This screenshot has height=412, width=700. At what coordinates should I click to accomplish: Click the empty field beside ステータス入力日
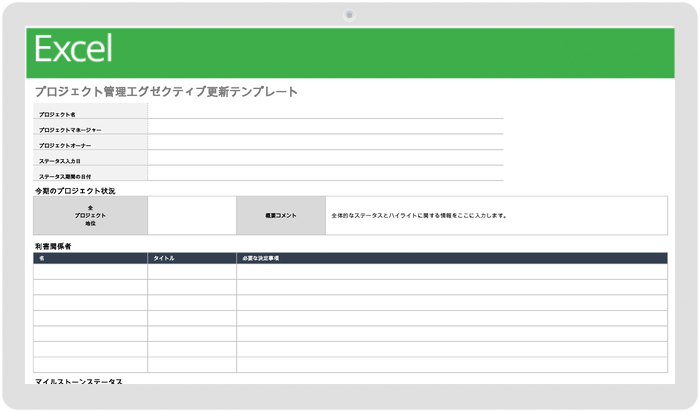tap(325, 158)
